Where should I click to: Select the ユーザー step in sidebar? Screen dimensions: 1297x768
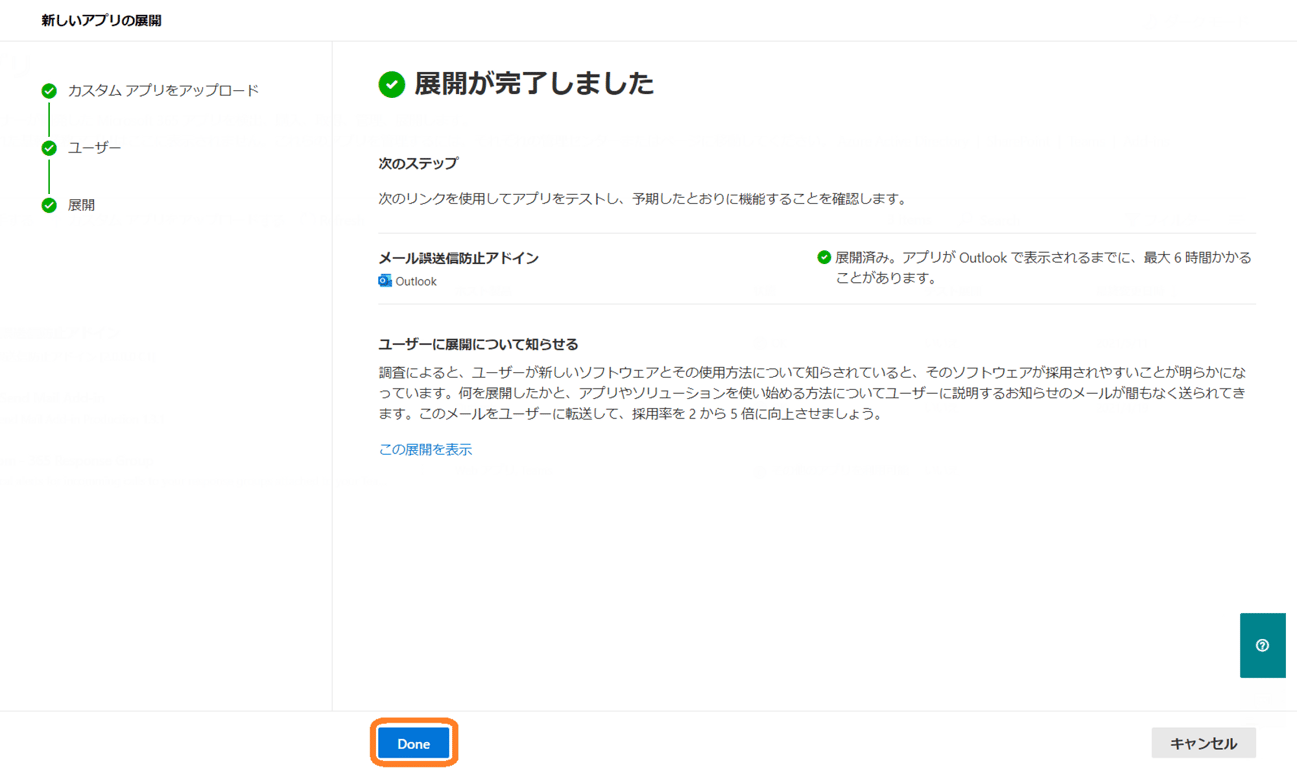95,147
